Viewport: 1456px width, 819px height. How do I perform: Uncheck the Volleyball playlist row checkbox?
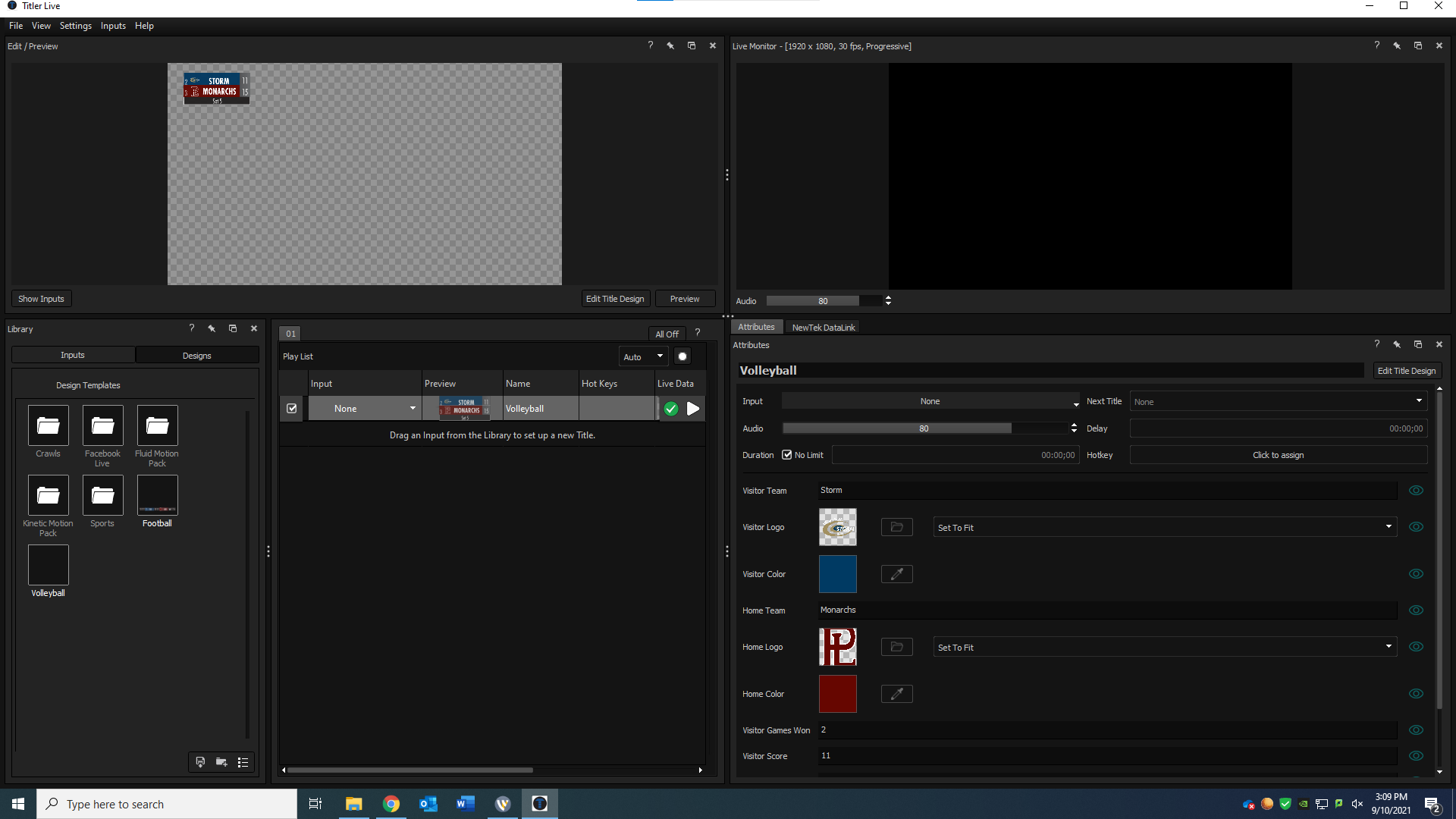point(292,409)
